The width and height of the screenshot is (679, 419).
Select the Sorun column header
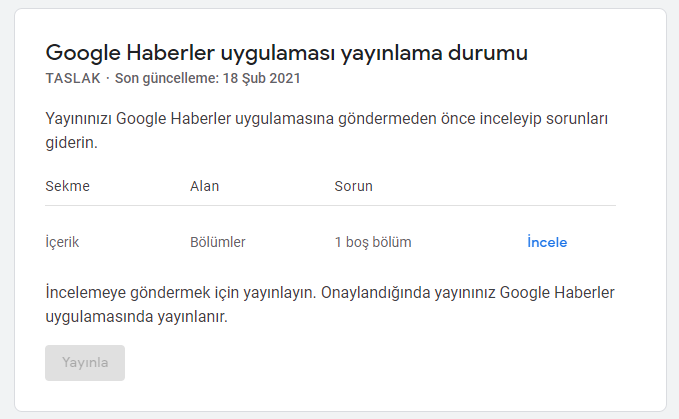click(353, 186)
